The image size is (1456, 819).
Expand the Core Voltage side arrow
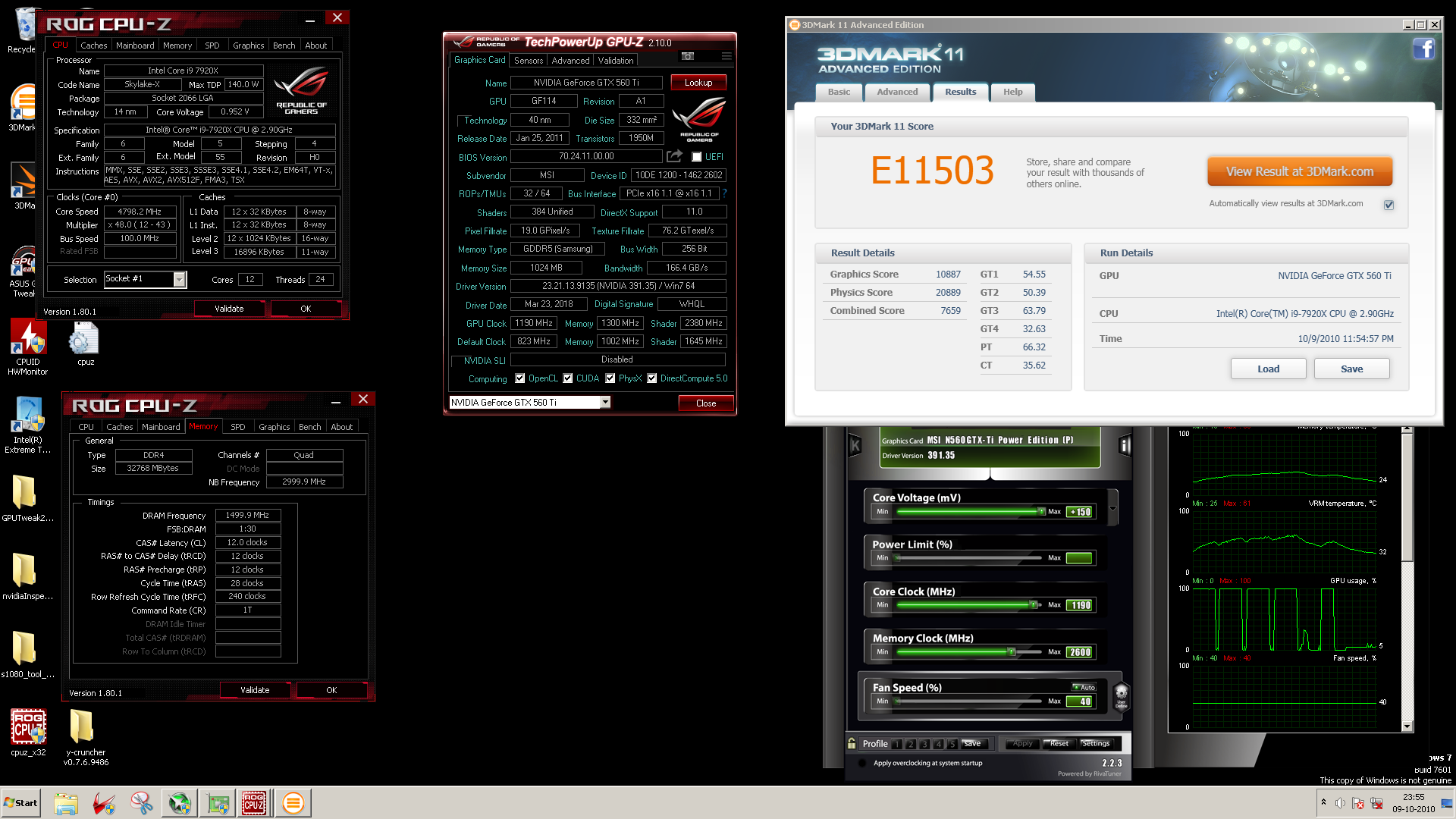click(x=1112, y=509)
